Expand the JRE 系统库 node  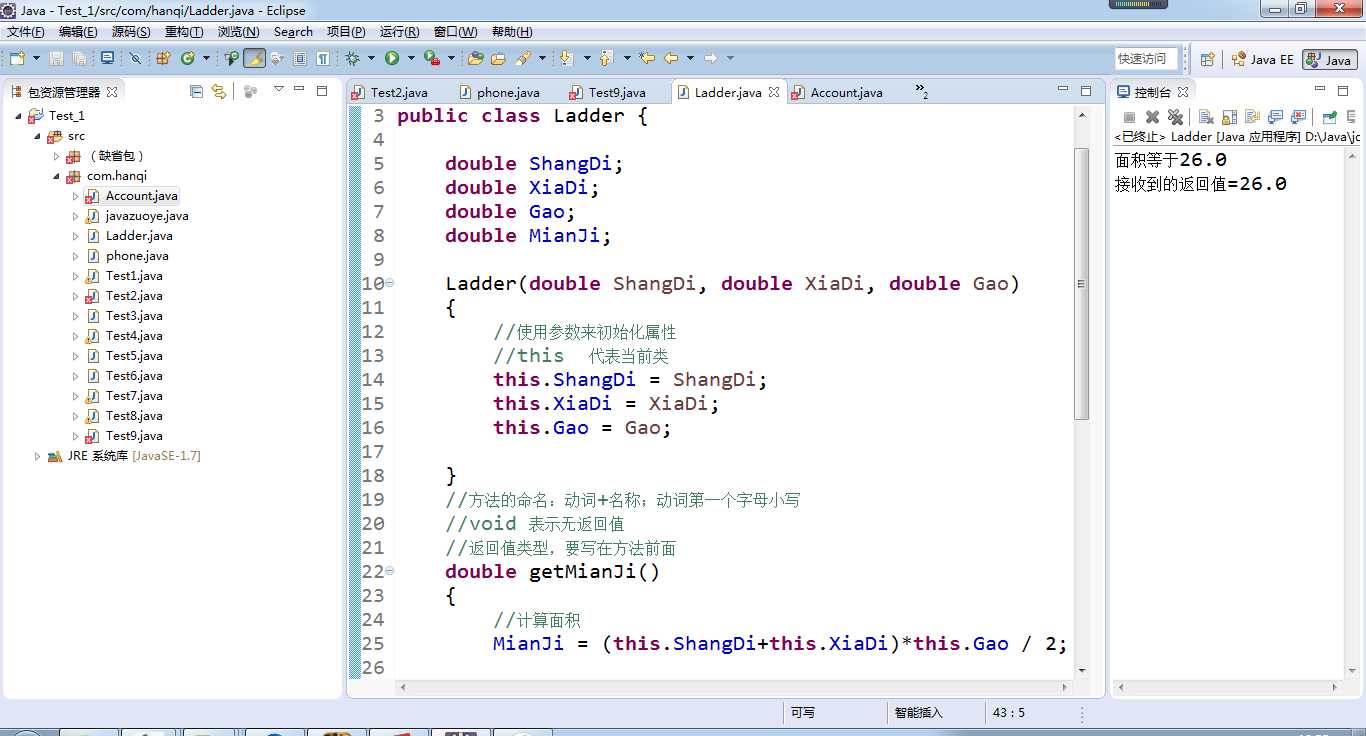(38, 456)
